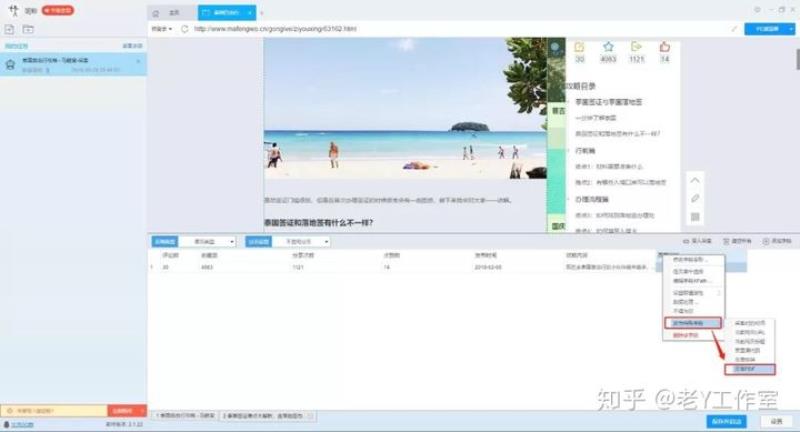
Task: Click the data row cell with value 14
Action: [387, 267]
